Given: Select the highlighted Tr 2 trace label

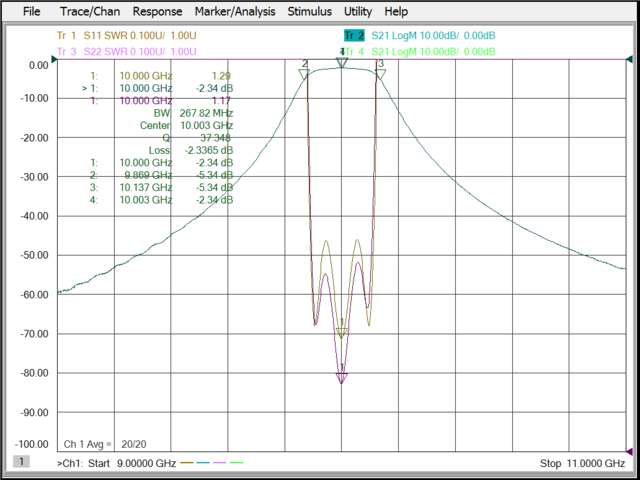Looking at the screenshot, I should click(354, 36).
